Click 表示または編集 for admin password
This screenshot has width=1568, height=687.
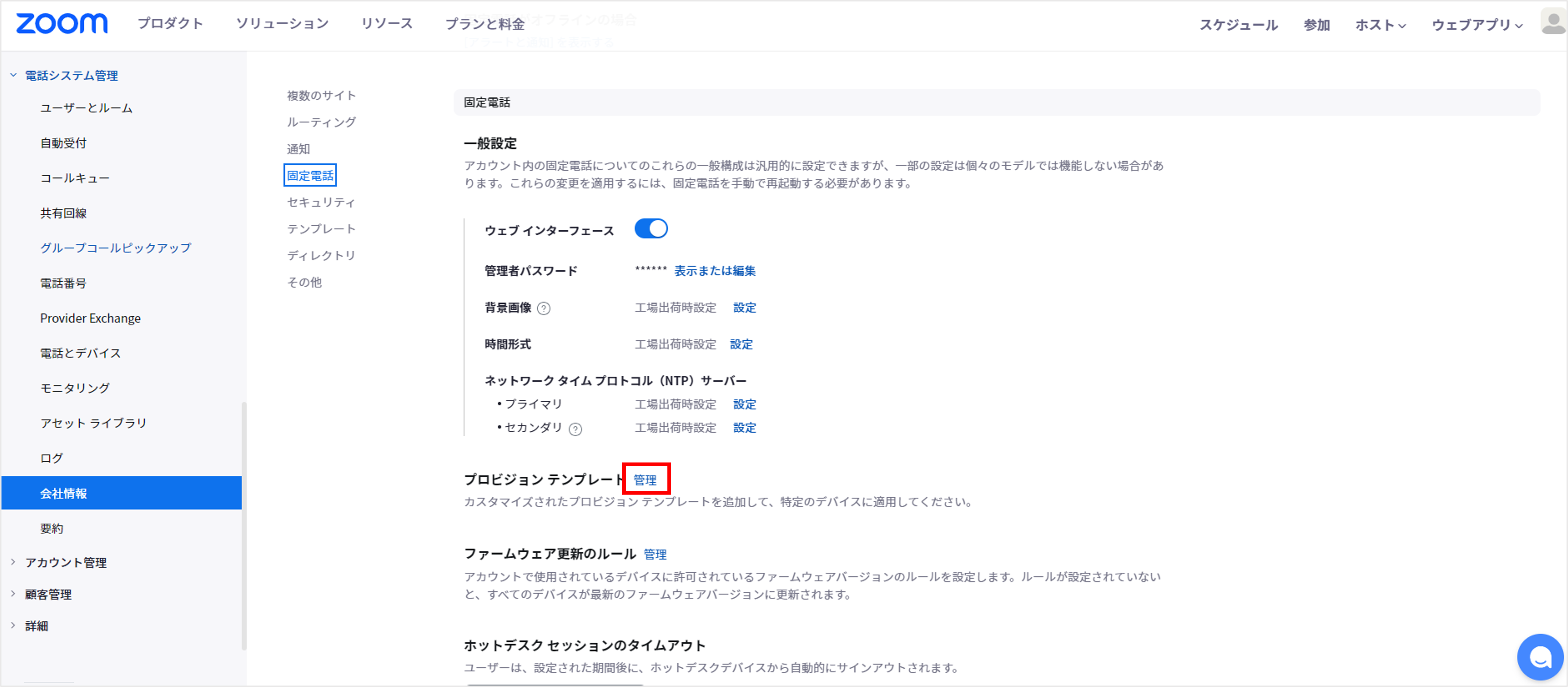coord(714,271)
